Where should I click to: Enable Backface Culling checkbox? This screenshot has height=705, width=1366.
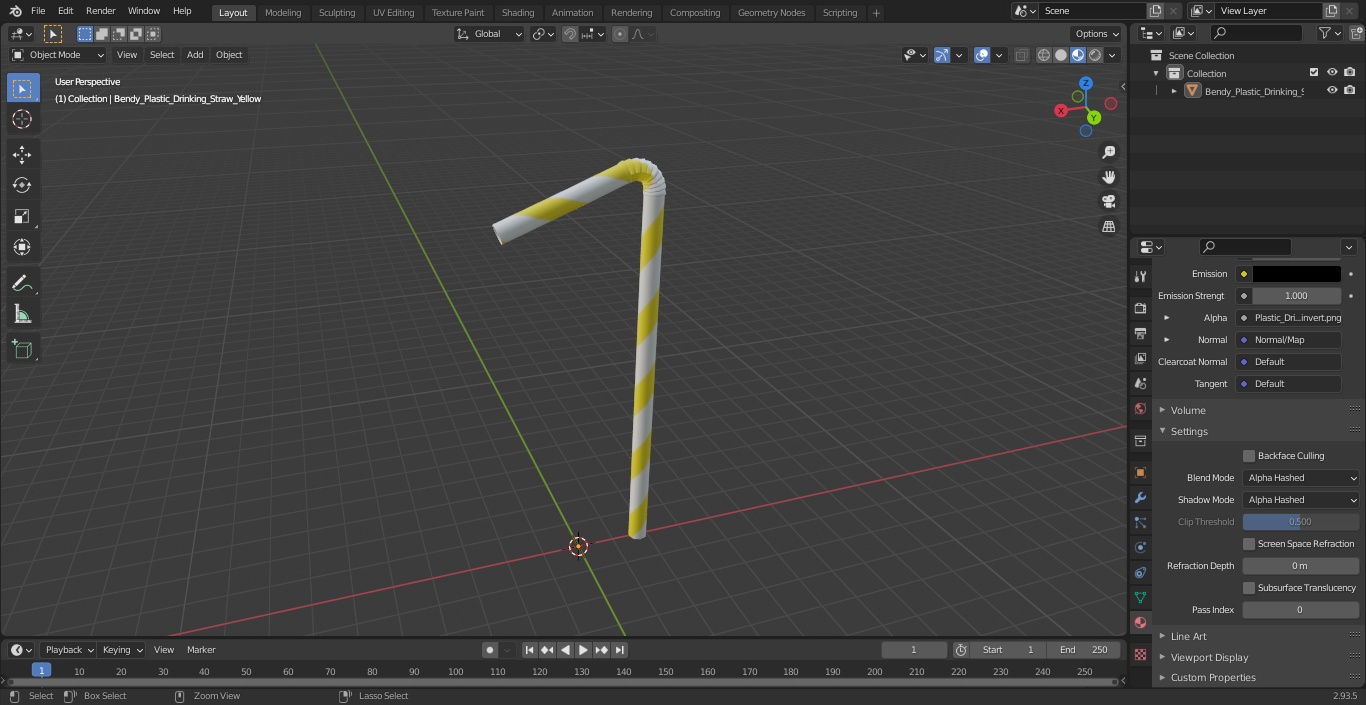pos(1249,456)
